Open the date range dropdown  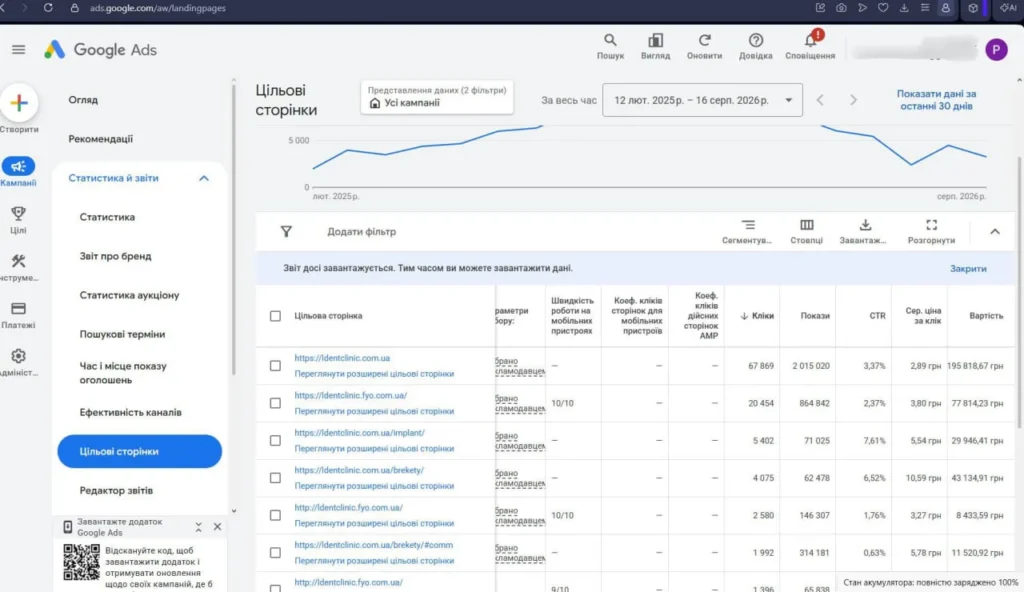(702, 100)
